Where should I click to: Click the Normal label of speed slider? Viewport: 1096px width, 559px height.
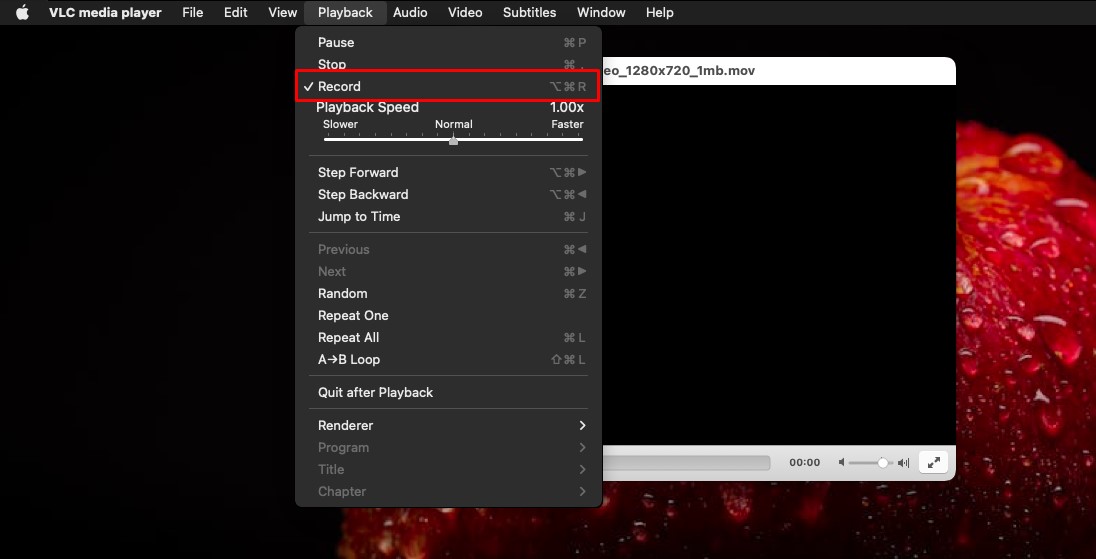[x=454, y=124]
